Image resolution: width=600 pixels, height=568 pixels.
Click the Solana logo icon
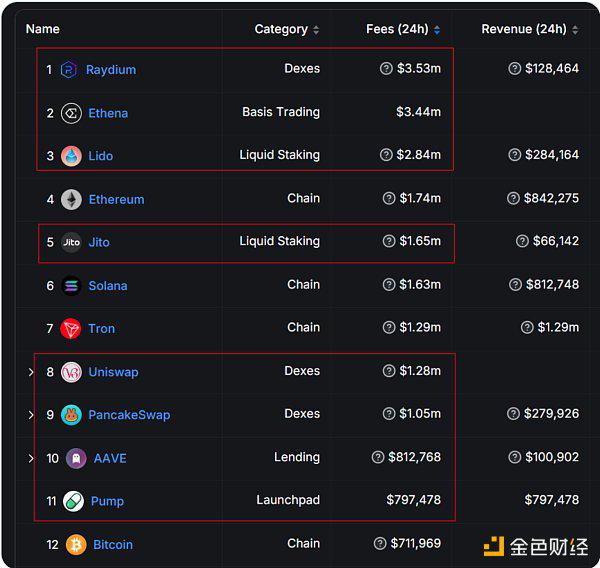(71, 286)
